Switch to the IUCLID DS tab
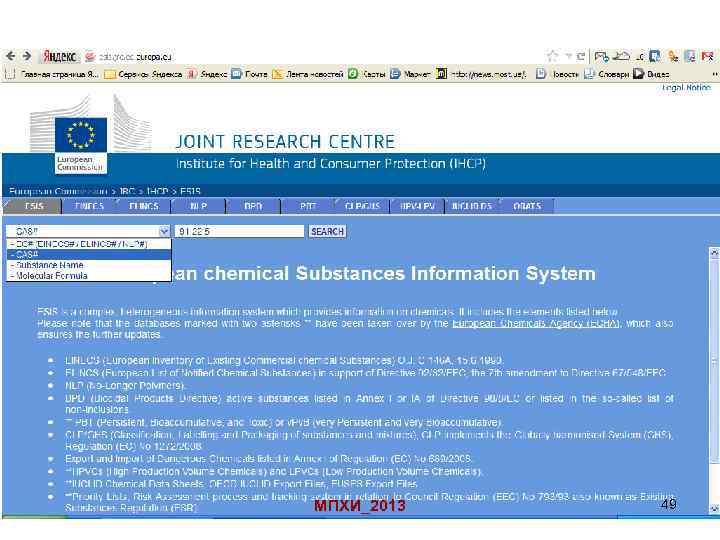 (x=472, y=206)
